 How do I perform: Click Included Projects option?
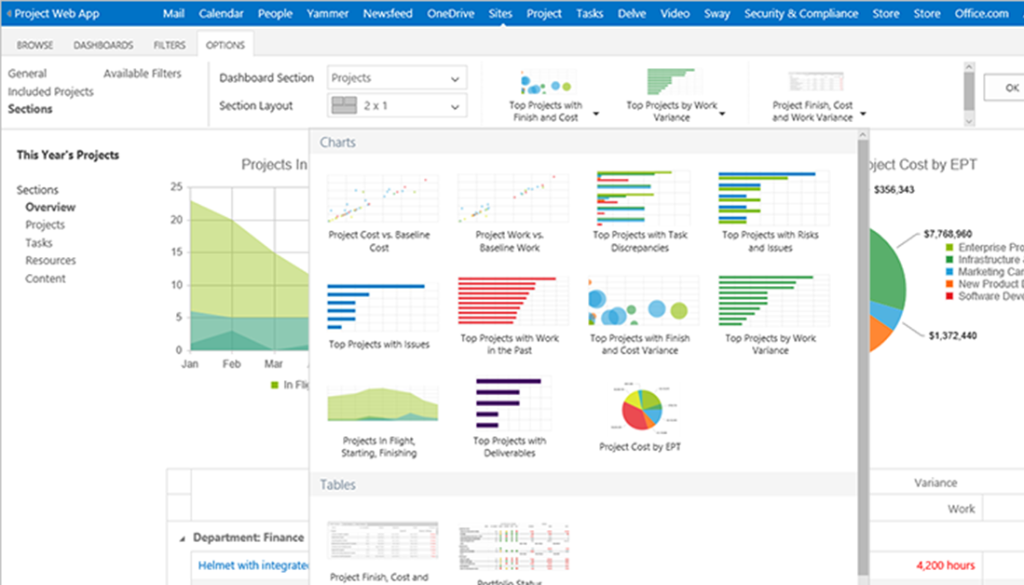pos(50,91)
